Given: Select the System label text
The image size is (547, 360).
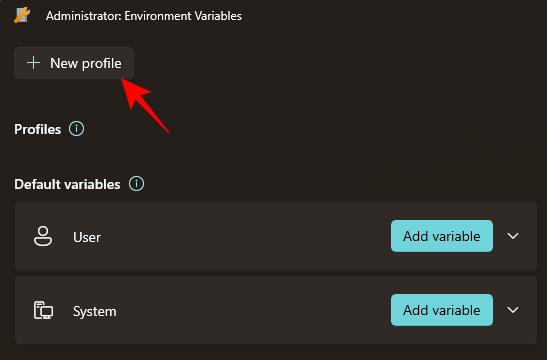Looking at the screenshot, I should (x=95, y=311).
